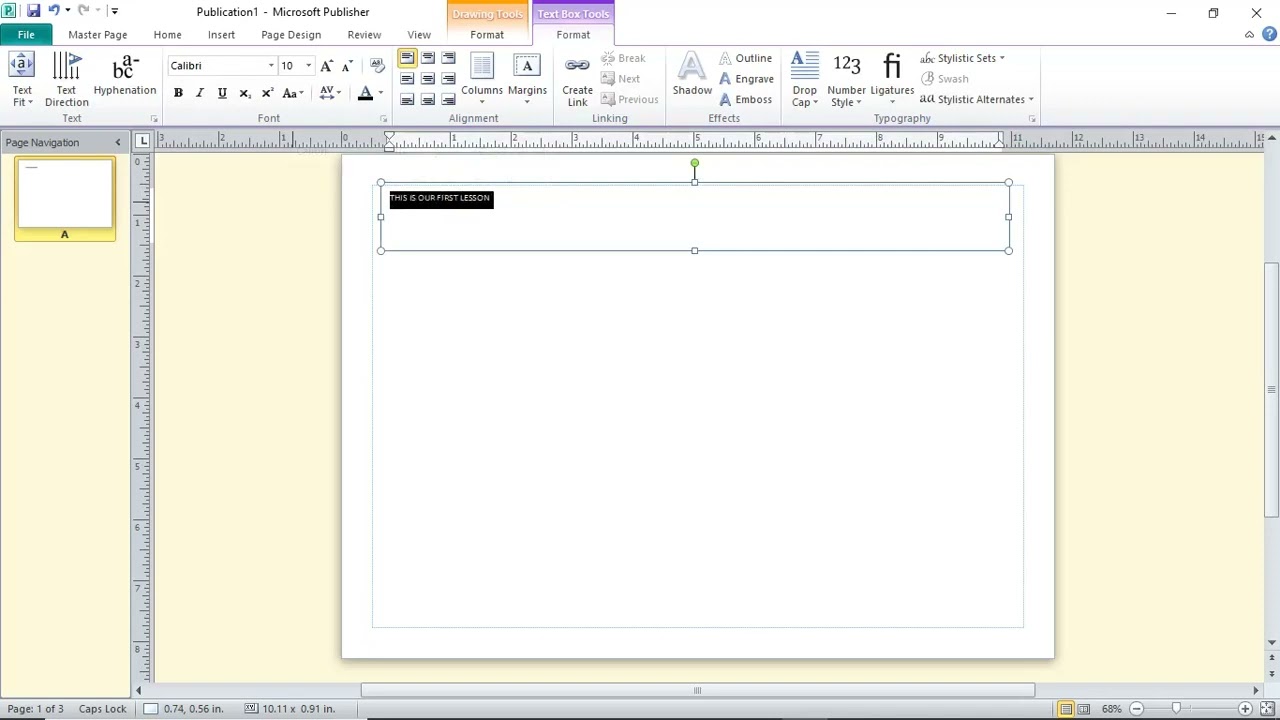Switch to Page Design tab

(291, 35)
